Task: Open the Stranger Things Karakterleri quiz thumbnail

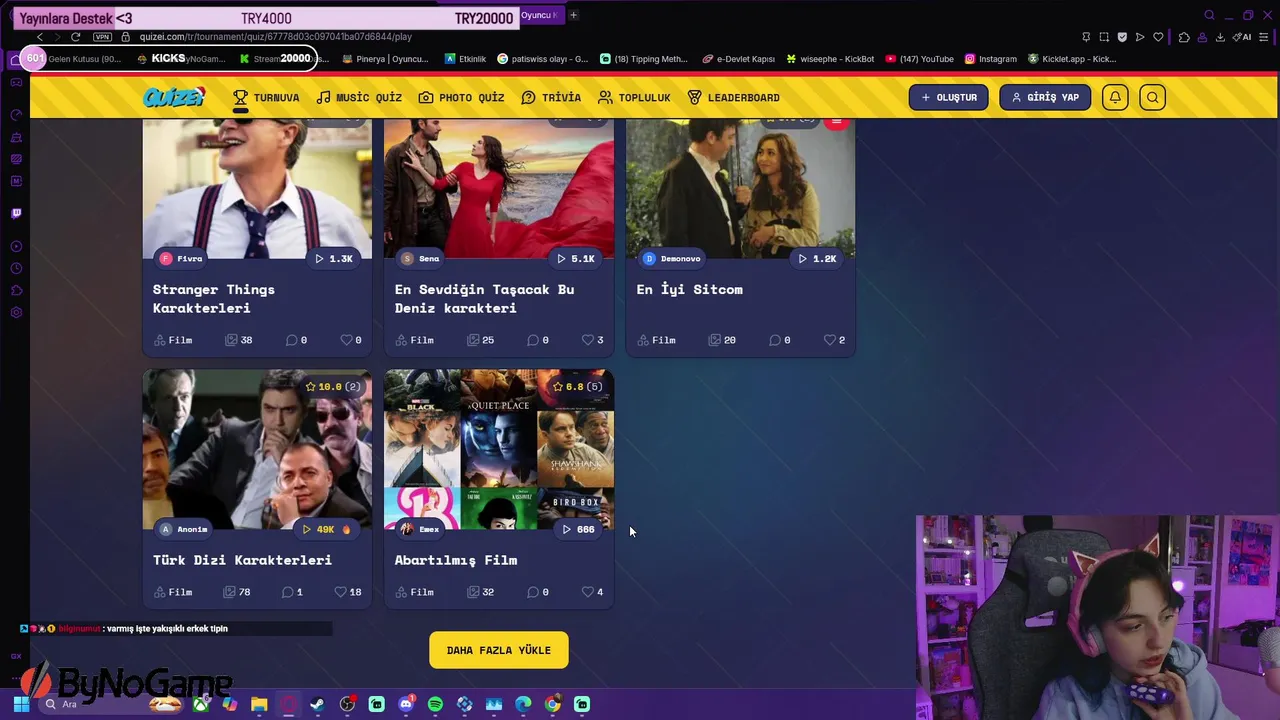Action: click(257, 190)
